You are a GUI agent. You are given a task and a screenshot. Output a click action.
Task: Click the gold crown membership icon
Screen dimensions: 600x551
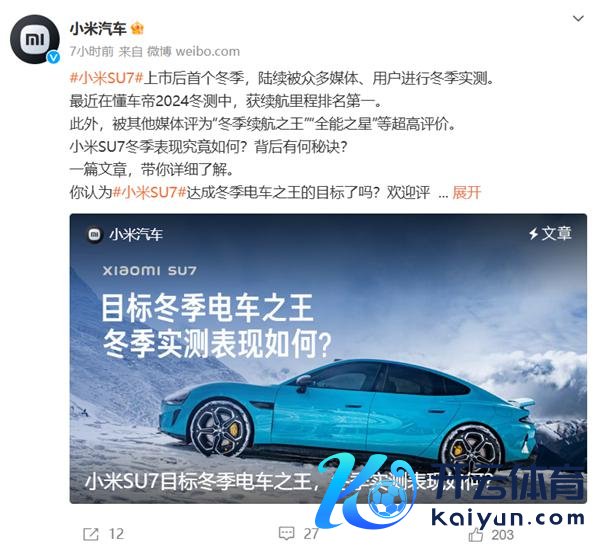[137, 28]
